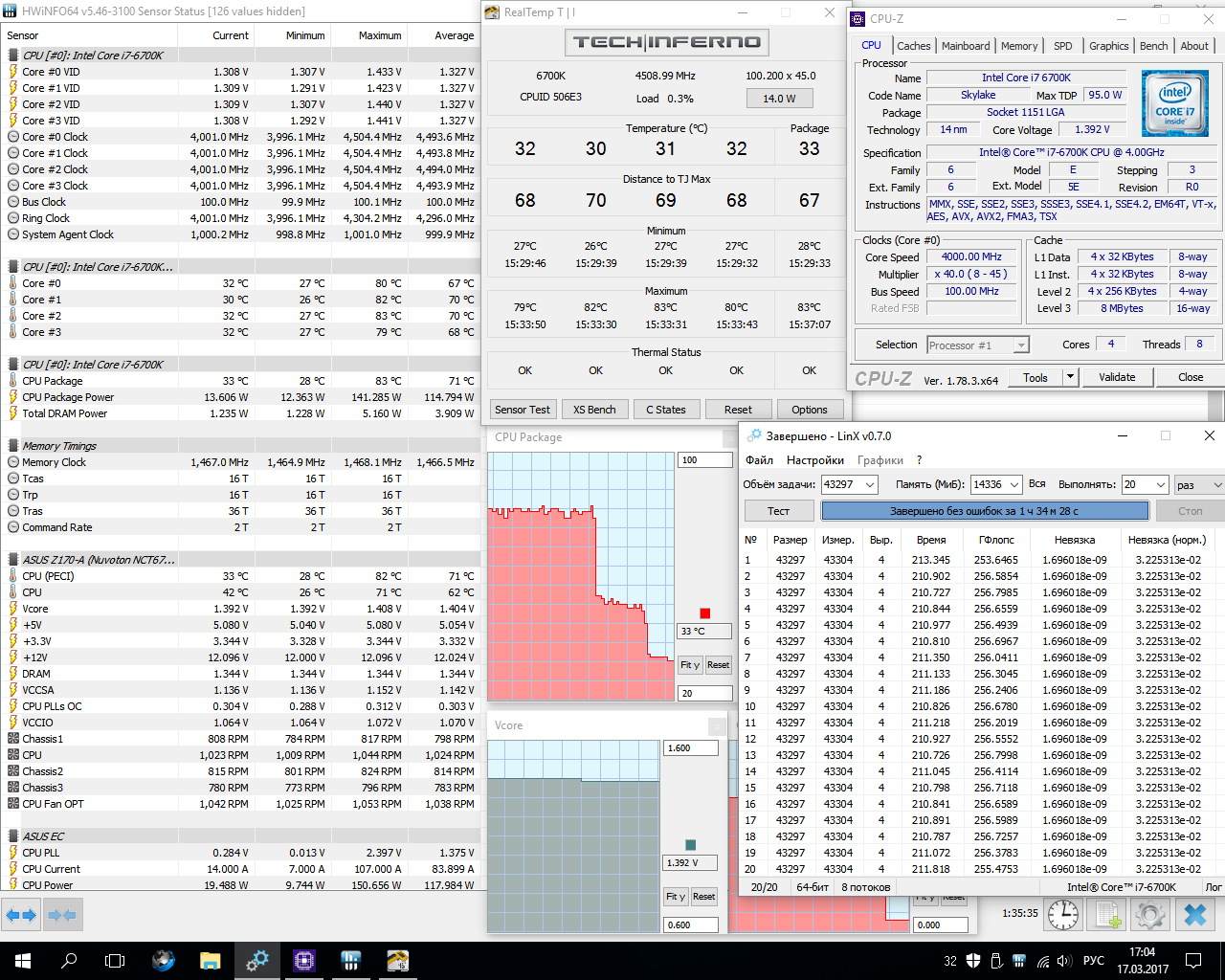Click the Vcore graph maximum field showing 1.600

[x=691, y=748]
